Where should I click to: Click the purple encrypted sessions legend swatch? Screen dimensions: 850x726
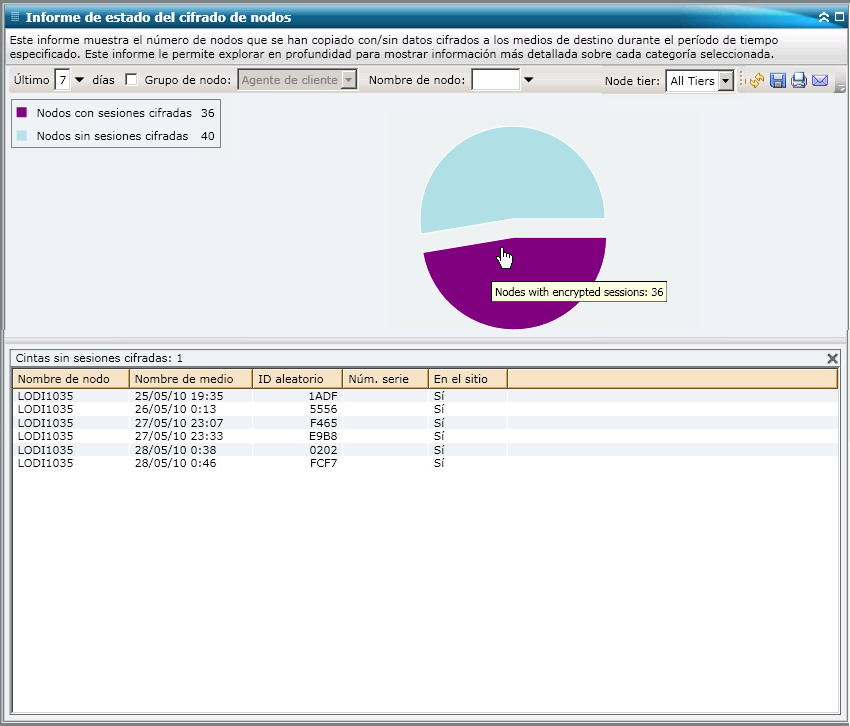tap(22, 113)
